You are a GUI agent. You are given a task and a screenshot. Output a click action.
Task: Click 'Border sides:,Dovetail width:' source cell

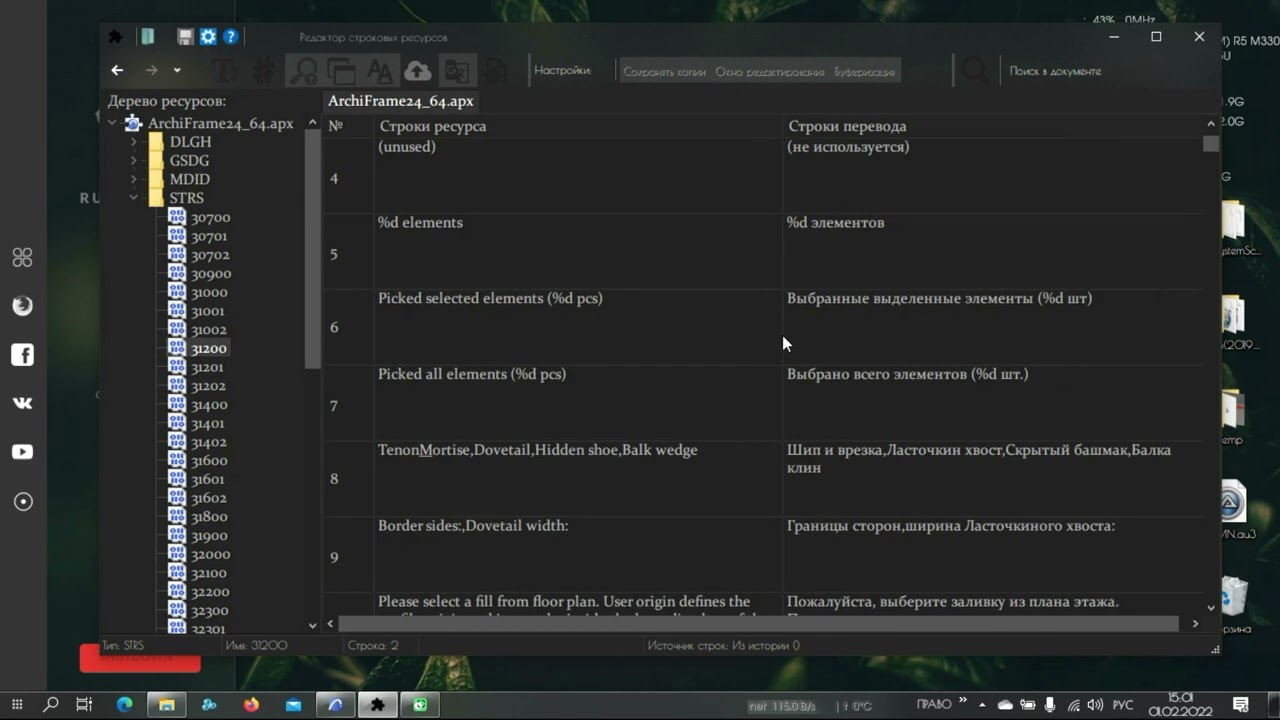coord(578,555)
